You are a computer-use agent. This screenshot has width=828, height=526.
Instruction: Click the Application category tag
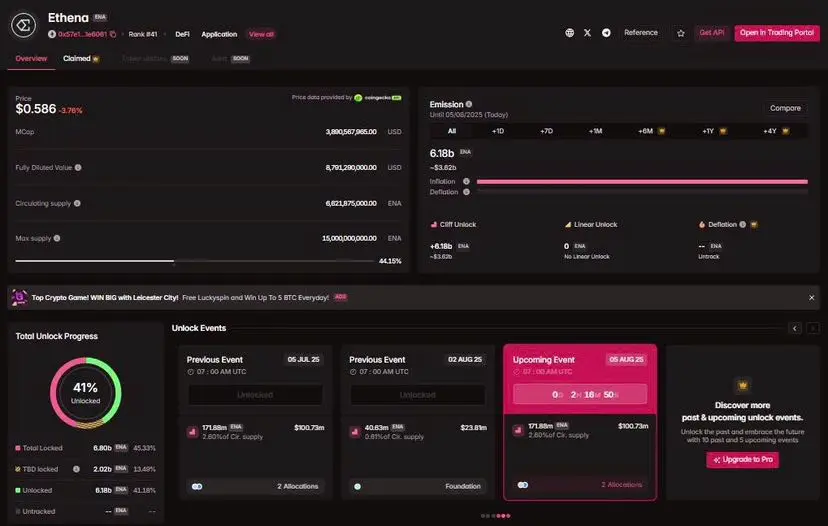(x=219, y=34)
